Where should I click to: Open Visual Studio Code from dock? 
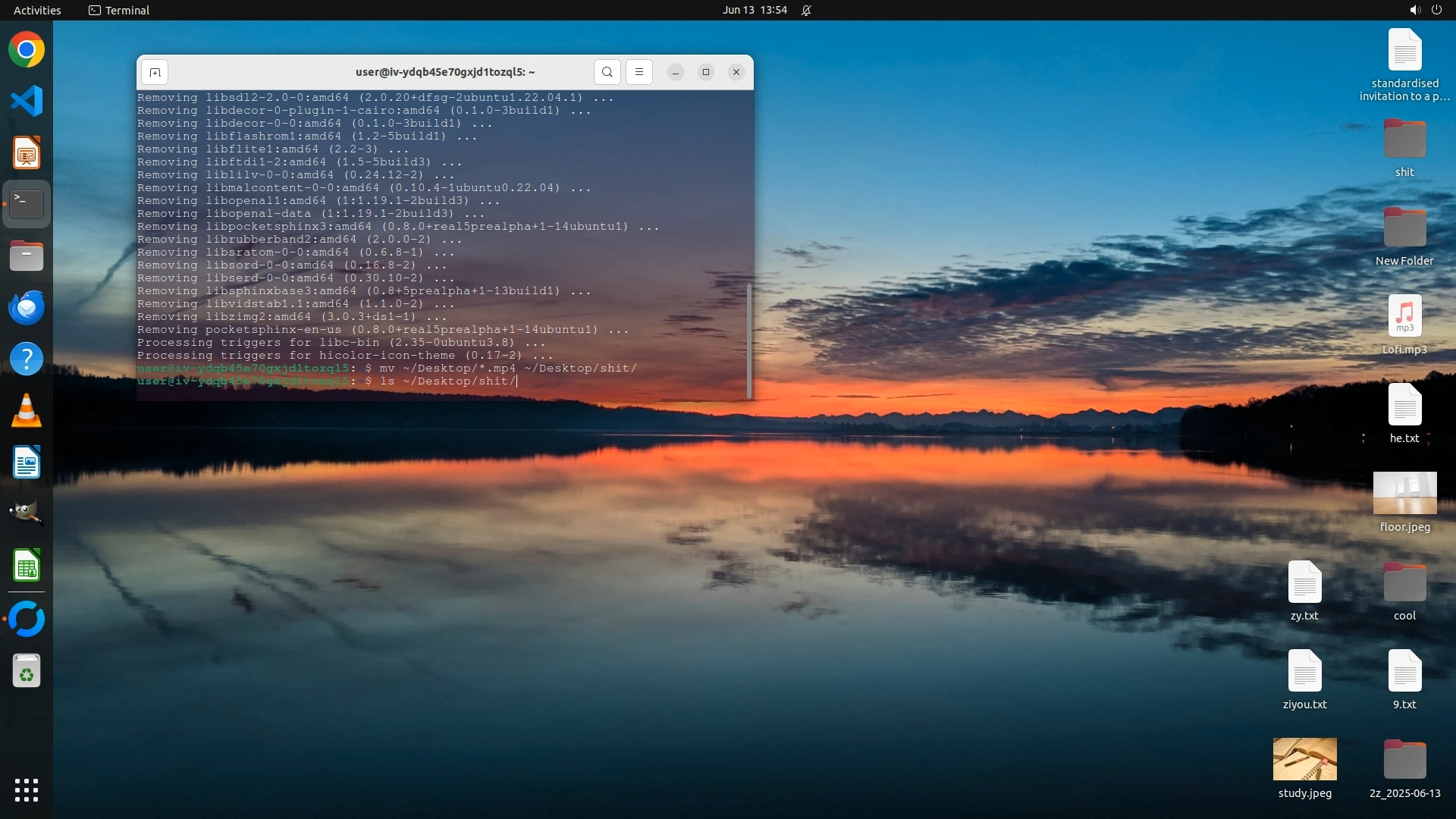pyautogui.click(x=27, y=102)
